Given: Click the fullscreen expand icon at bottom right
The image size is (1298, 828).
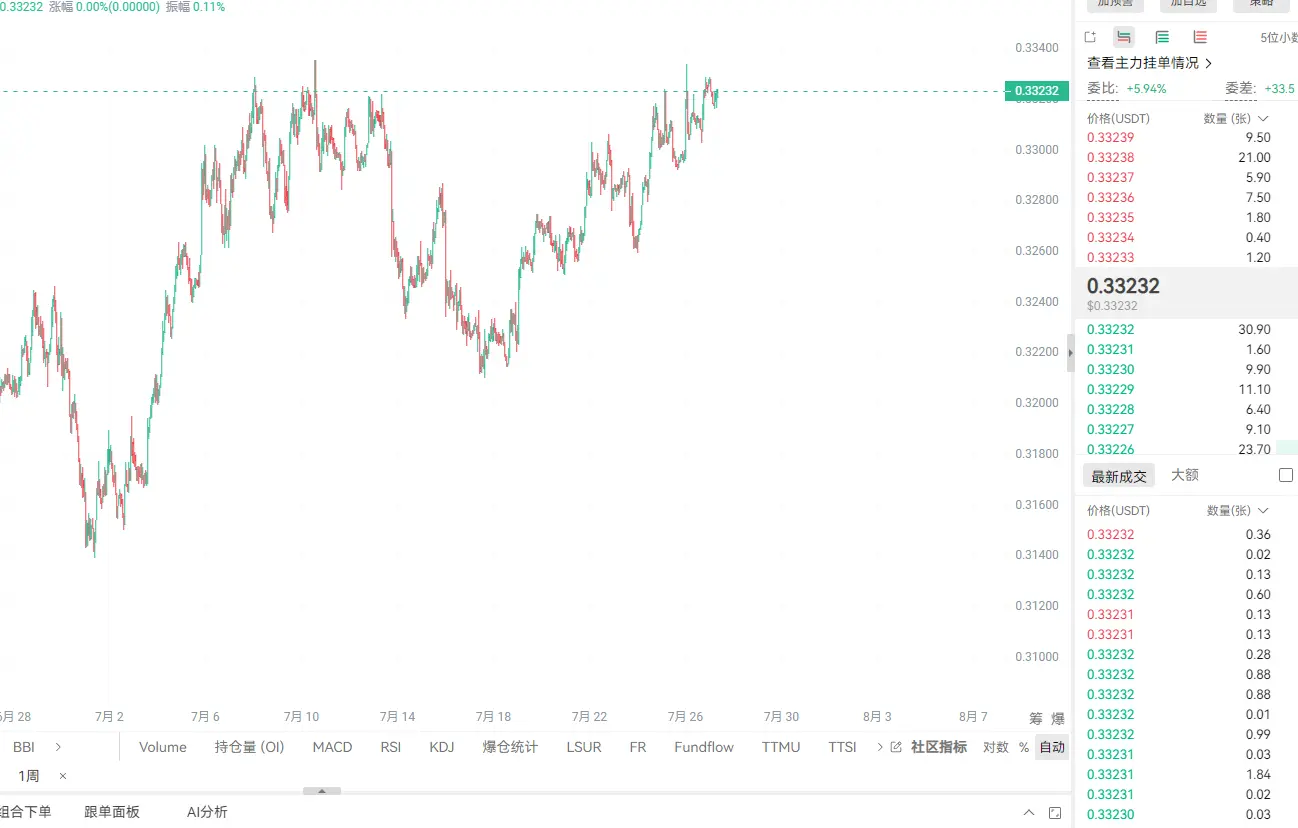Looking at the screenshot, I should coord(1056,813).
